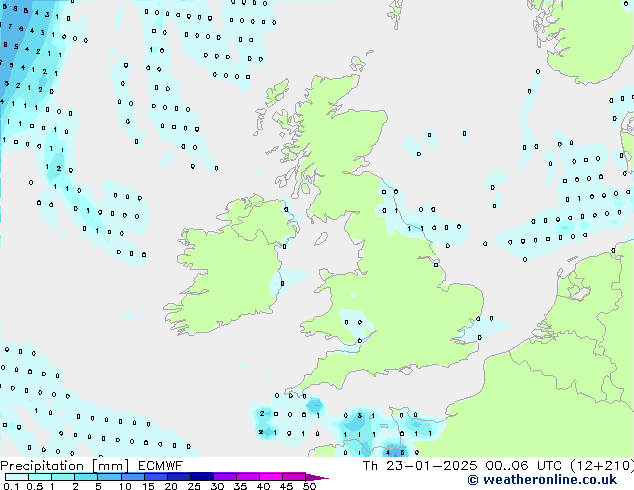Click the 25 to 30 mm legend swatch
Viewport: 634px width, 490px height.
point(202,477)
